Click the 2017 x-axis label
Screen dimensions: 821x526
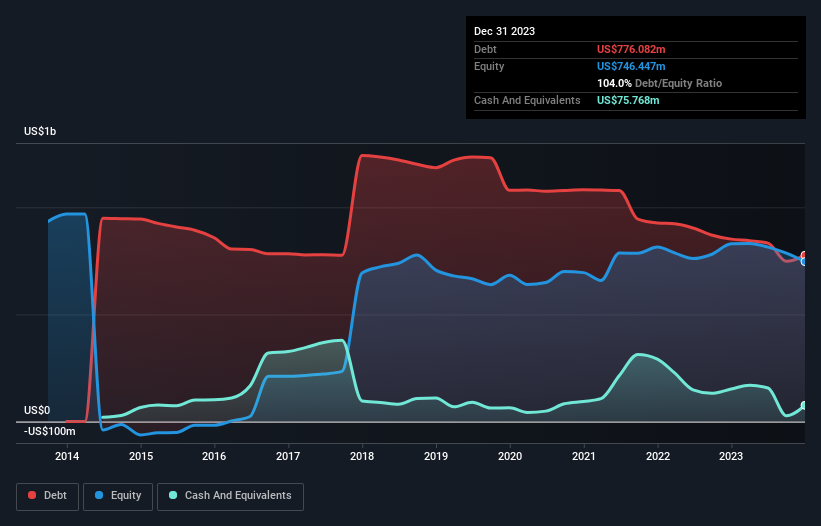click(288, 456)
